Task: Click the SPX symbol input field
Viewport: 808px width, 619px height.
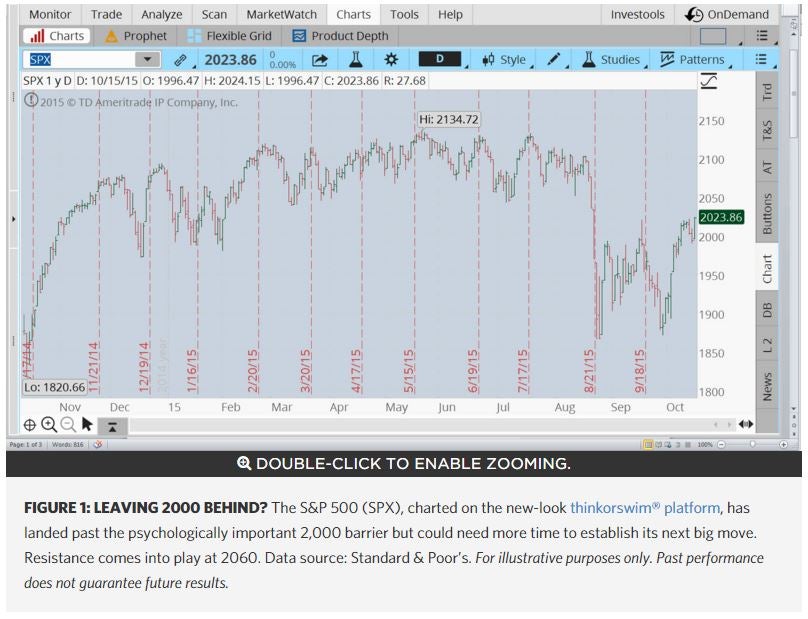Action: click(81, 60)
